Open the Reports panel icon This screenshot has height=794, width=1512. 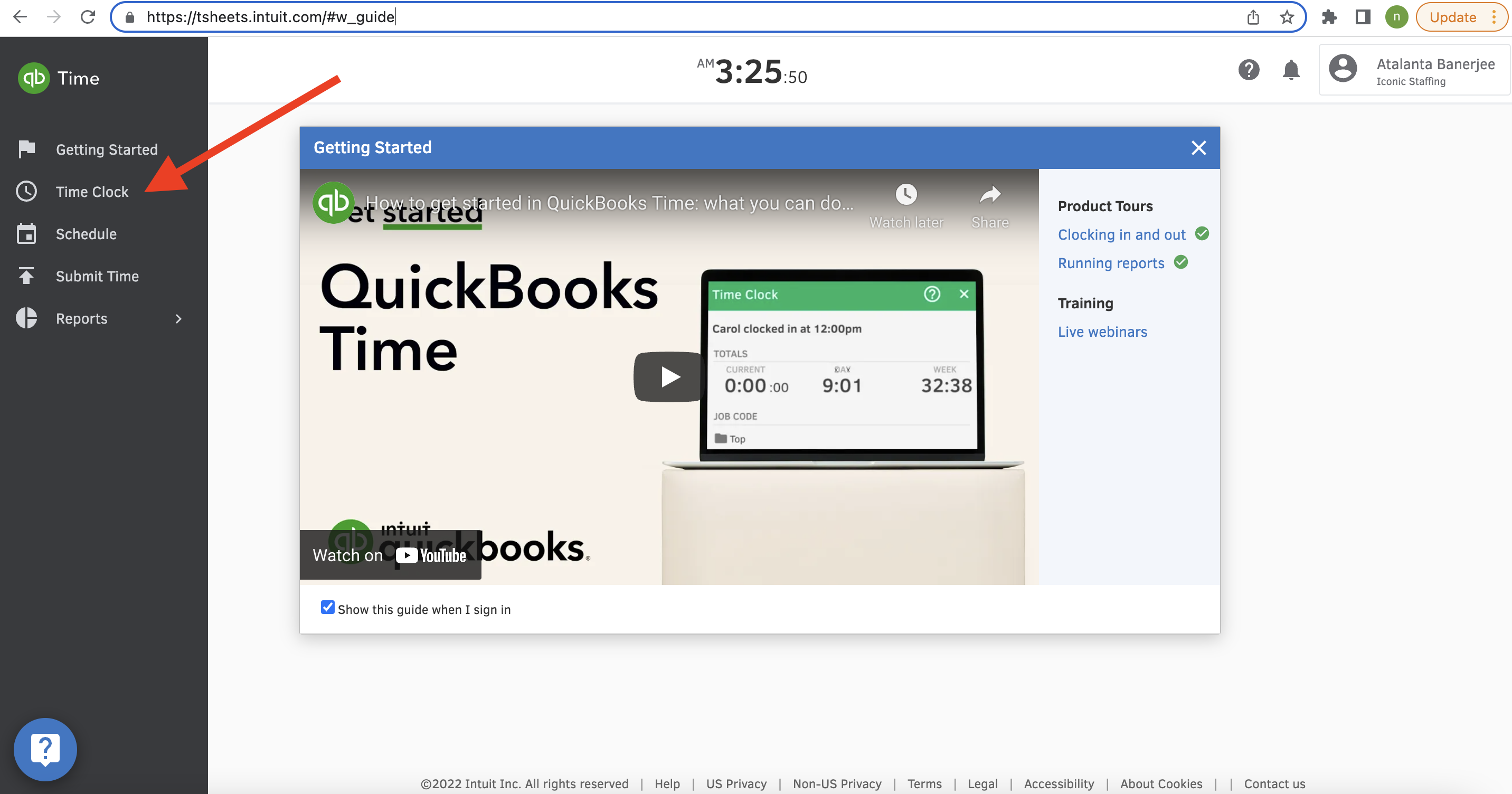click(27, 318)
